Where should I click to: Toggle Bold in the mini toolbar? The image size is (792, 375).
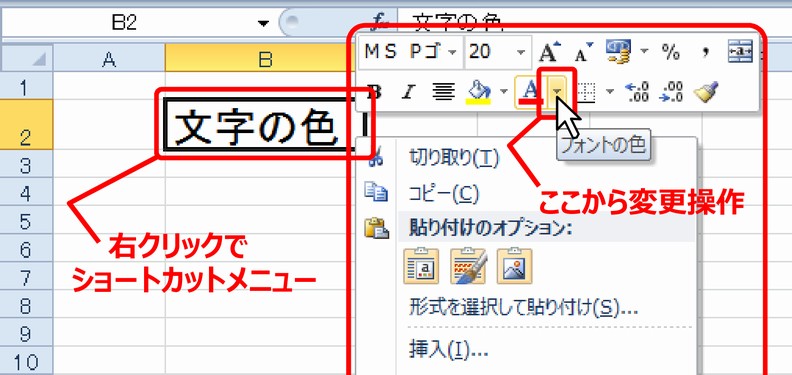click(x=374, y=92)
